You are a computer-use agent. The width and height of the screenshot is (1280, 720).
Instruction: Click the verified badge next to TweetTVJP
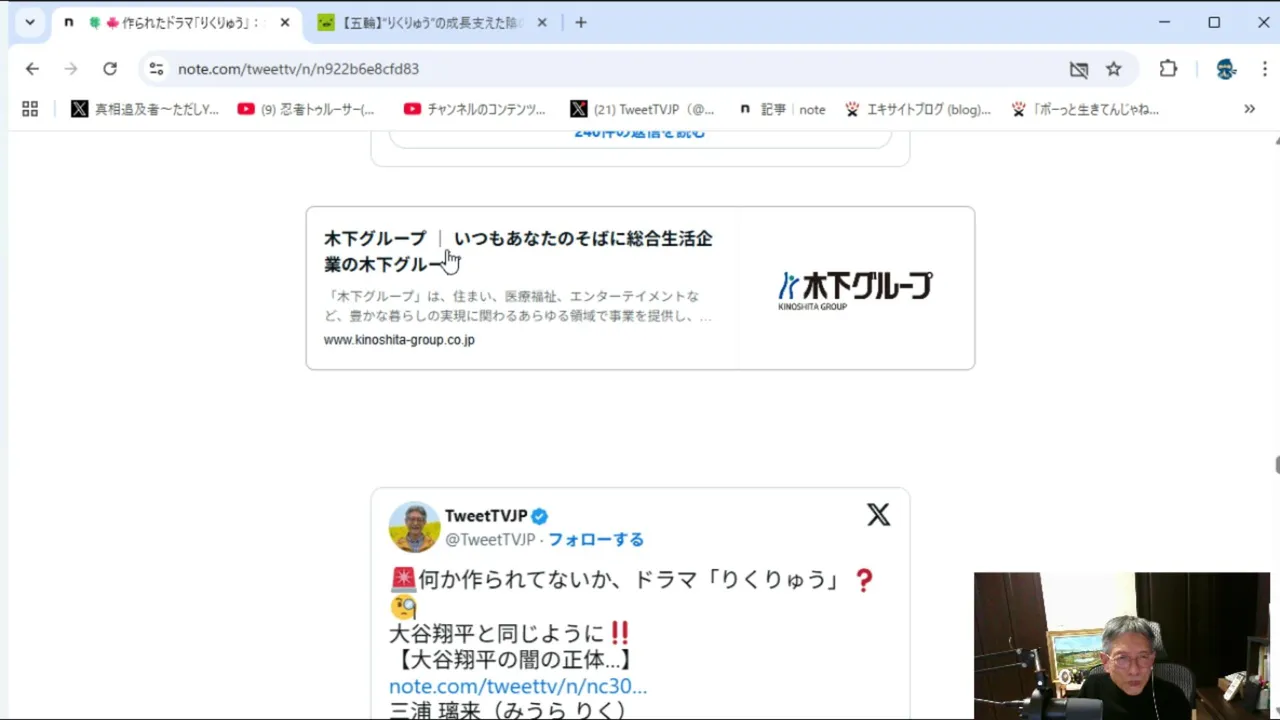click(x=539, y=516)
